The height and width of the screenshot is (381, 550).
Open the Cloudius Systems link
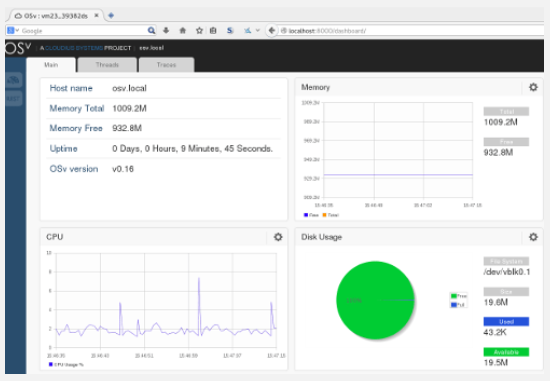coord(74,48)
